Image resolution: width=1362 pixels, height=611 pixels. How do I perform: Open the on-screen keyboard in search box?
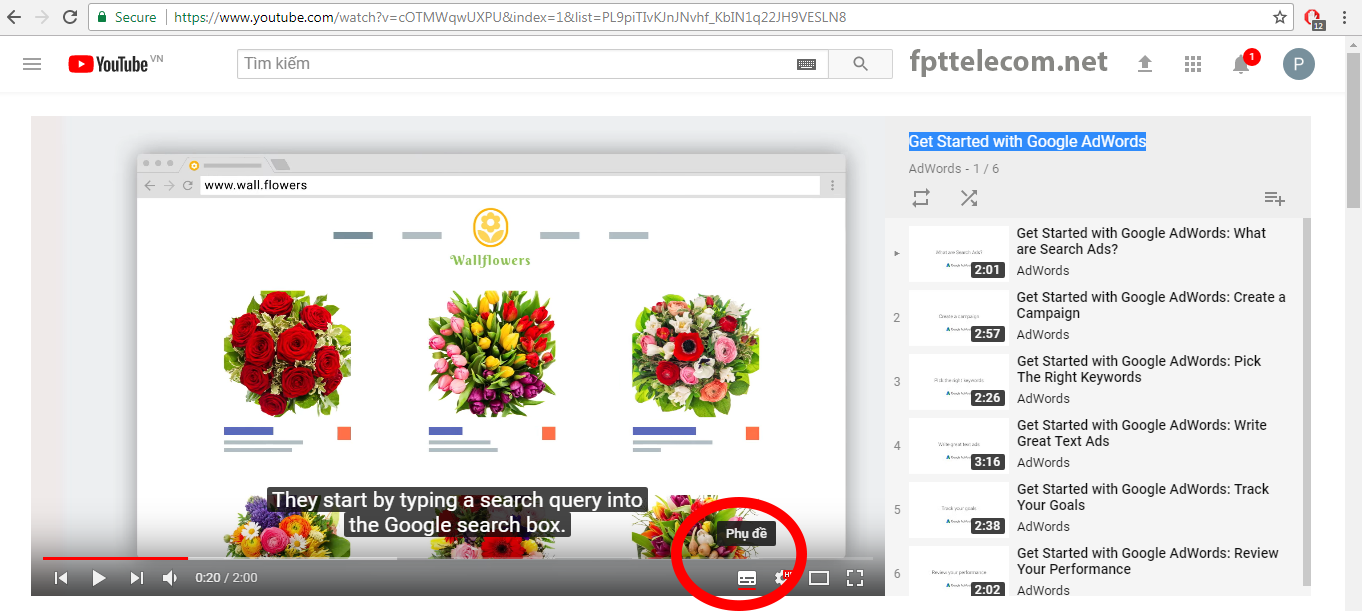tap(807, 64)
